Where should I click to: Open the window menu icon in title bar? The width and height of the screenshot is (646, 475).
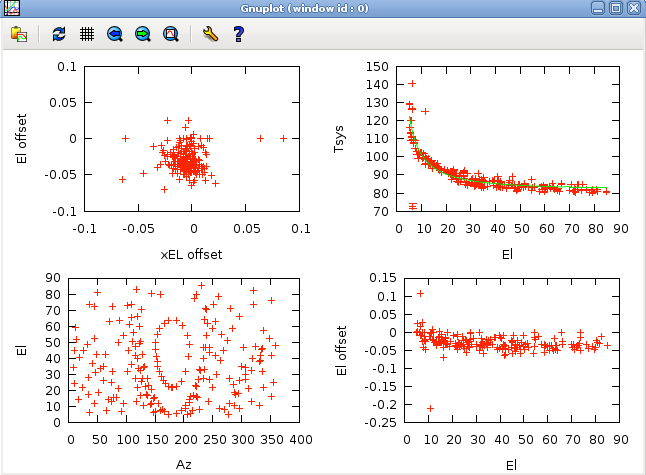[11, 8]
